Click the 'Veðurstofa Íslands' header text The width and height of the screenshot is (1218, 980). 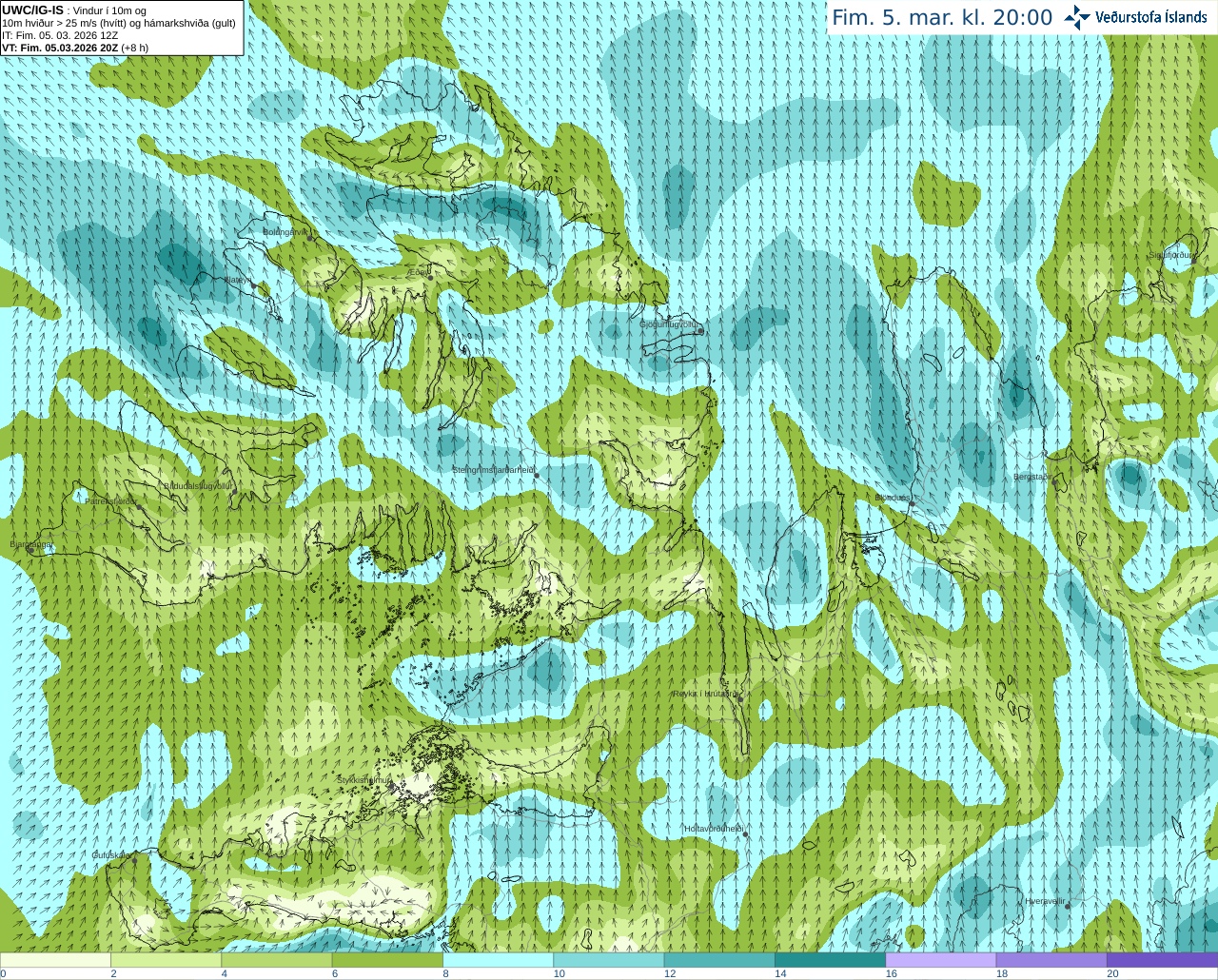1150,17
